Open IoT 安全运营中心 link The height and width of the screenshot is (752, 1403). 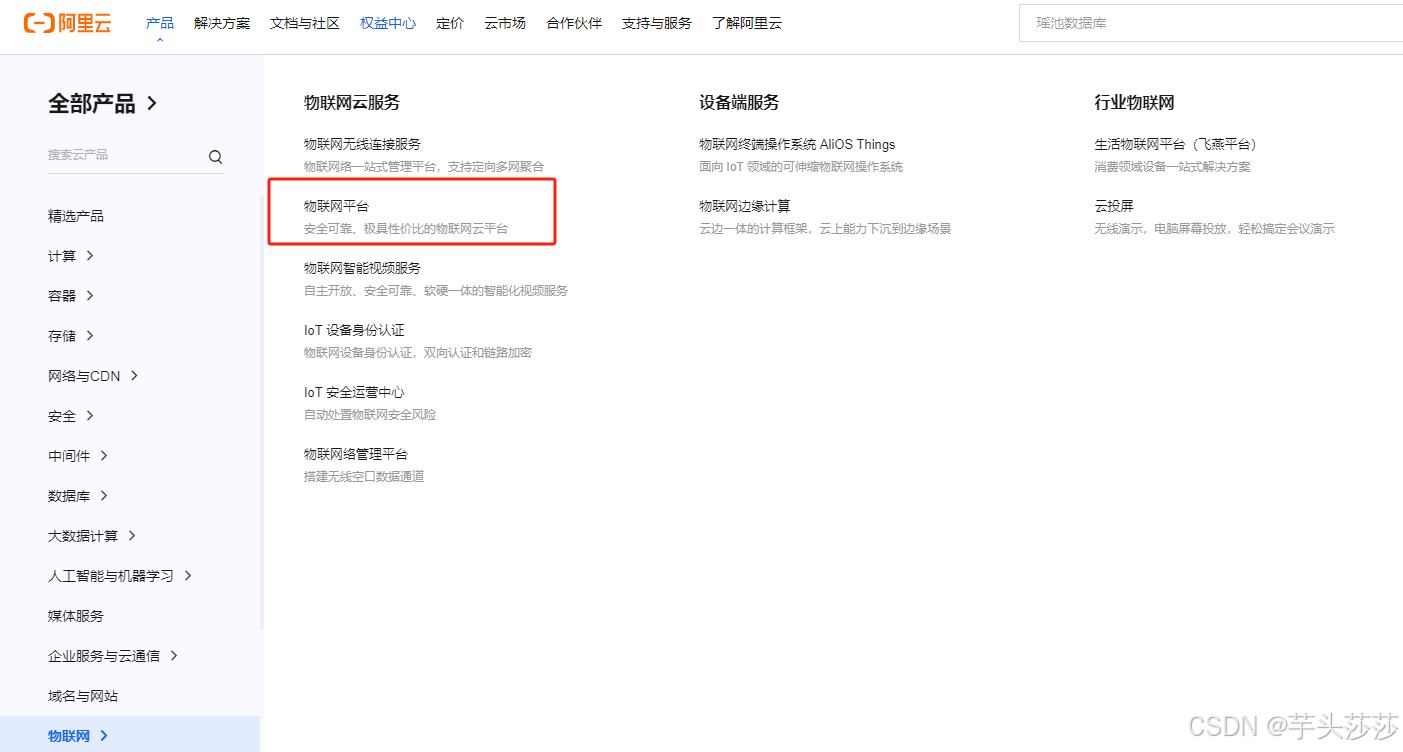(x=354, y=392)
